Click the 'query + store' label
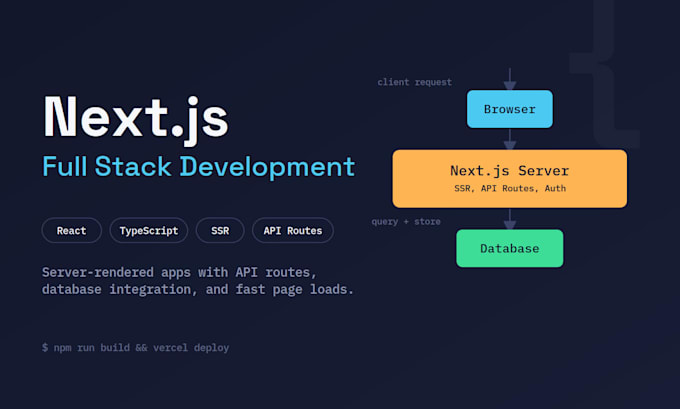This screenshot has height=409, width=680. (406, 222)
